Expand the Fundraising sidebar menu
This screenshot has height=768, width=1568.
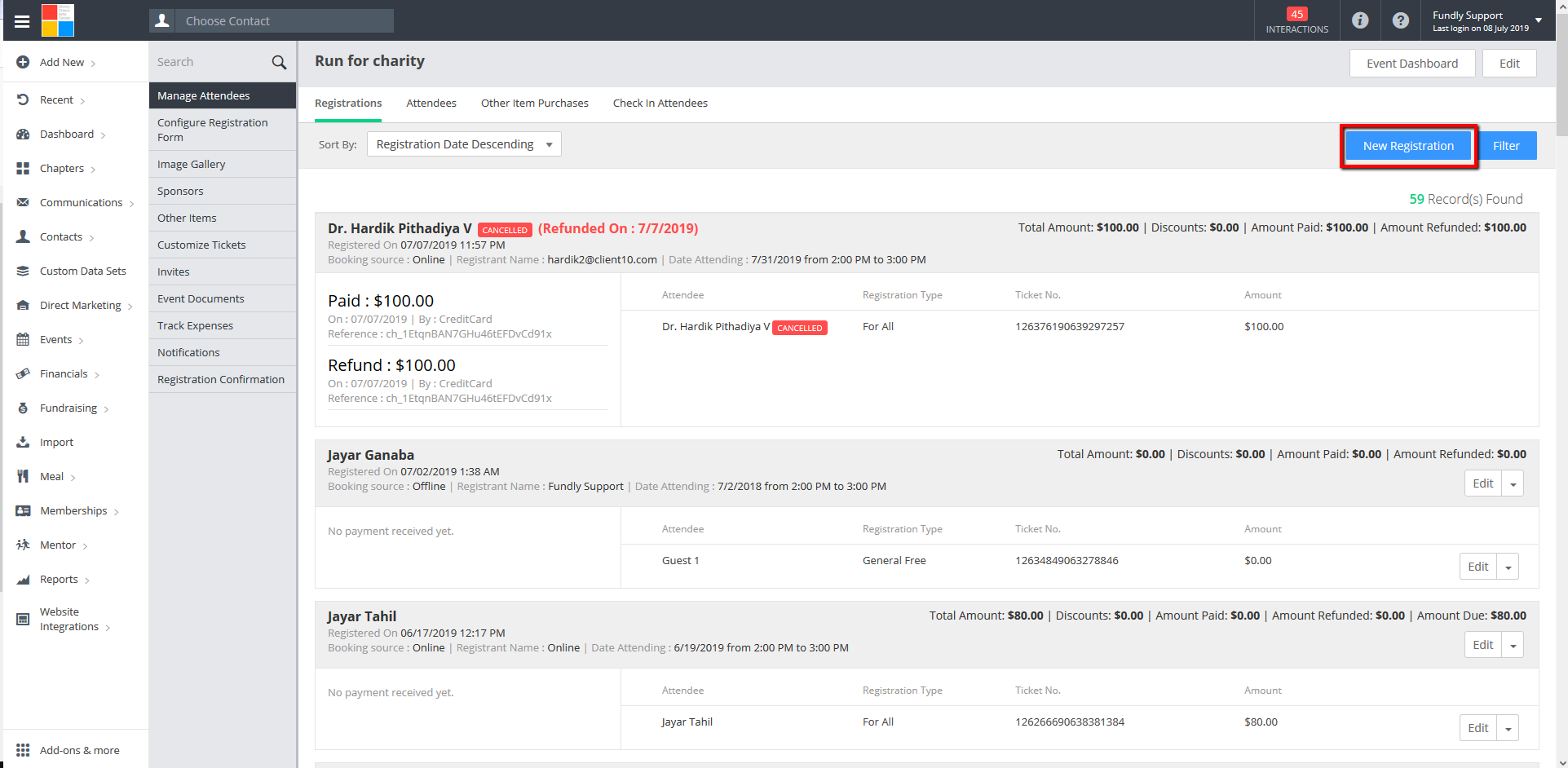(x=106, y=409)
